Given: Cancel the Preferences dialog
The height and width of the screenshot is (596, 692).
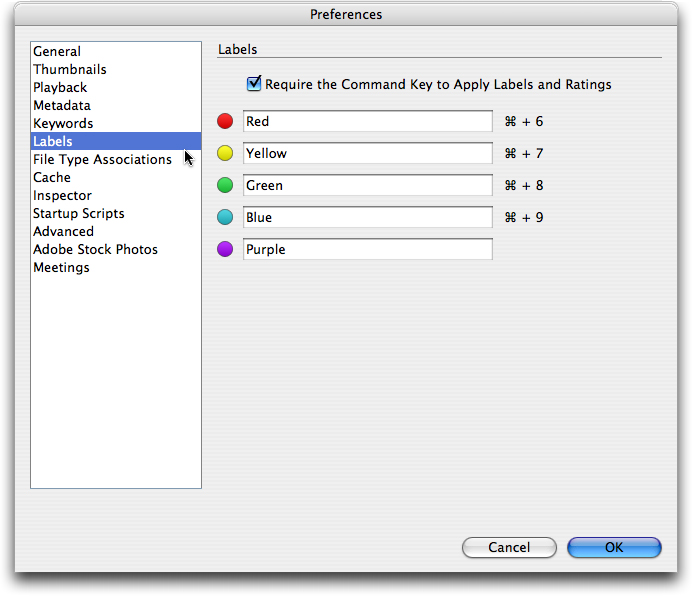Looking at the screenshot, I should [509, 548].
